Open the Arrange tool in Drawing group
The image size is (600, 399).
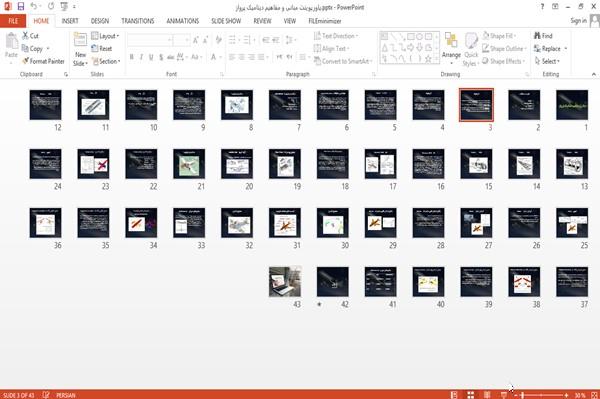point(451,47)
